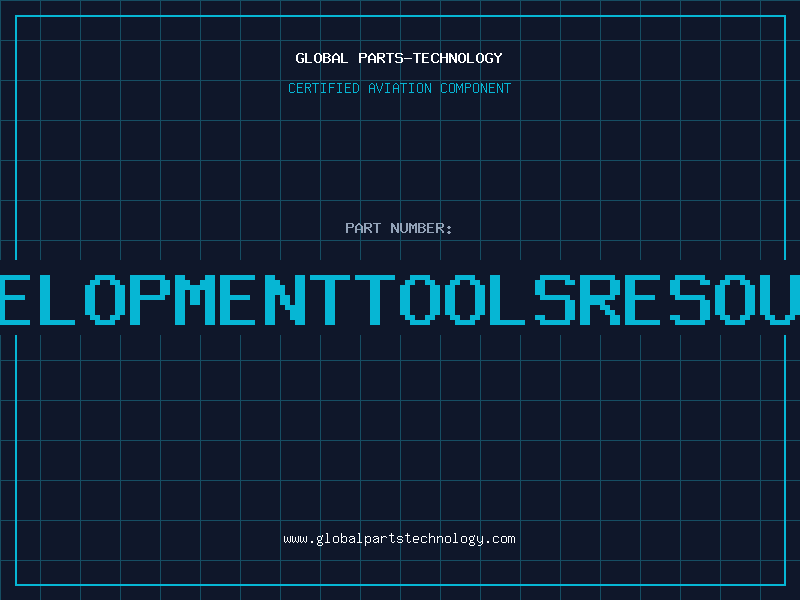The height and width of the screenshot is (600, 800).
Task: Click the top-left corner of the cyan border
Action: pyautogui.click(x=16, y=16)
